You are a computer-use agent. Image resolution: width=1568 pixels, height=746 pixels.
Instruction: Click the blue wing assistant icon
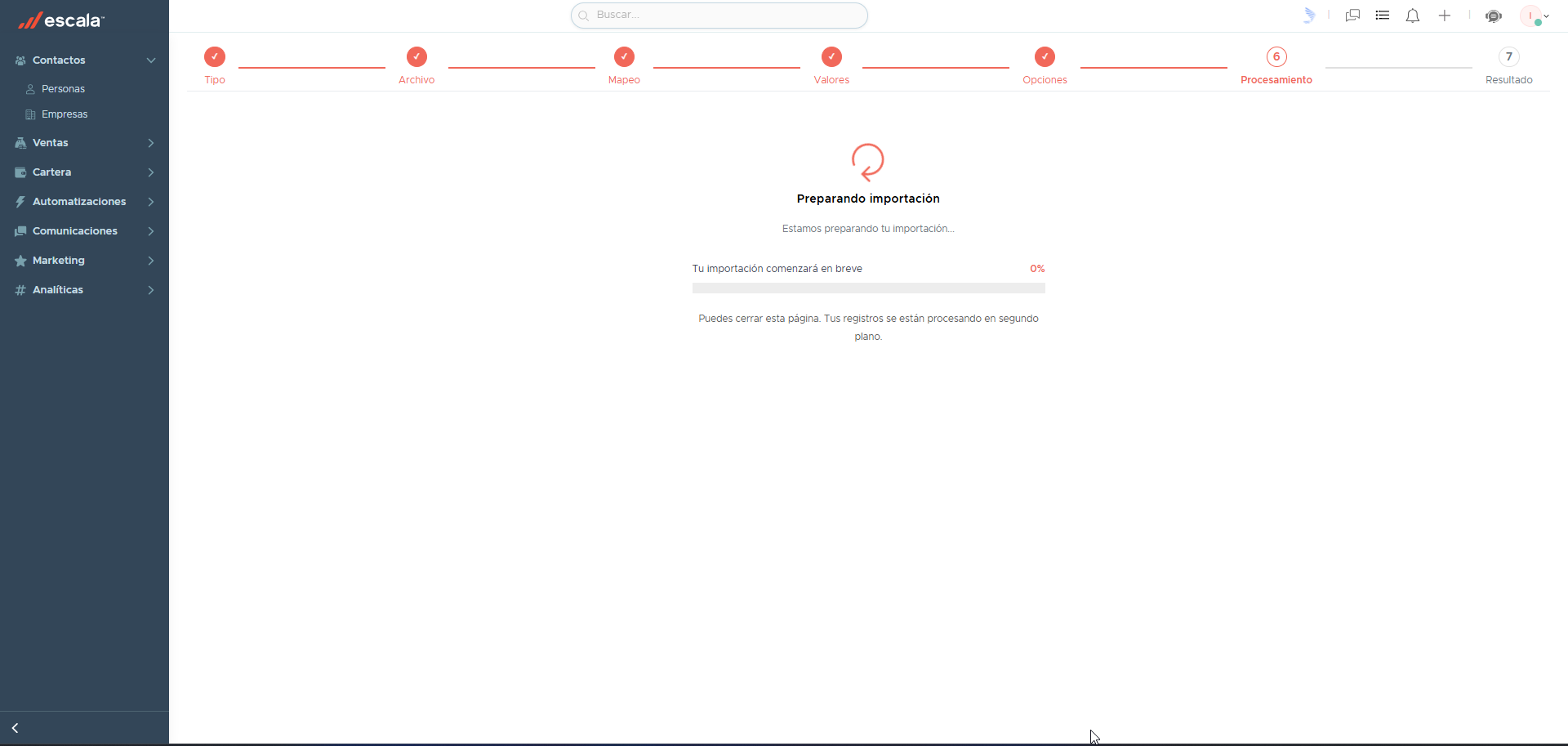click(1309, 16)
